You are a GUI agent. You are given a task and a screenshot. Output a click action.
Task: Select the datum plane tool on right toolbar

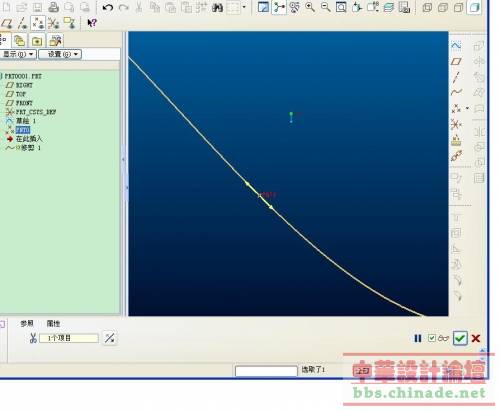456,61
